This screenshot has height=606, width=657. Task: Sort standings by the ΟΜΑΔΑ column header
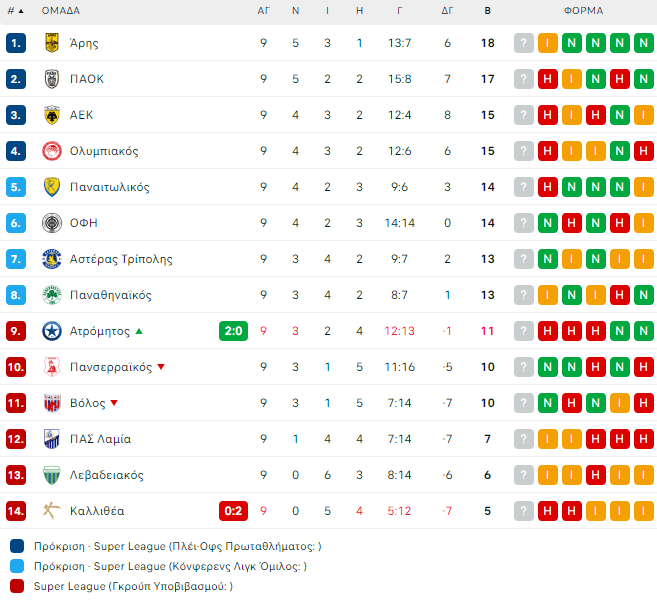click(x=61, y=11)
